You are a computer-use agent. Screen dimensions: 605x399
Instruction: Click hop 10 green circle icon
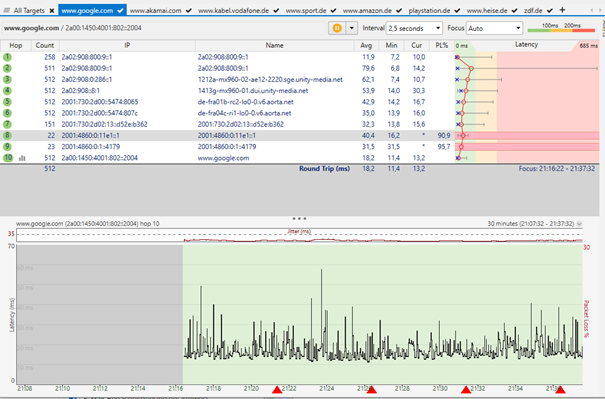(8, 158)
